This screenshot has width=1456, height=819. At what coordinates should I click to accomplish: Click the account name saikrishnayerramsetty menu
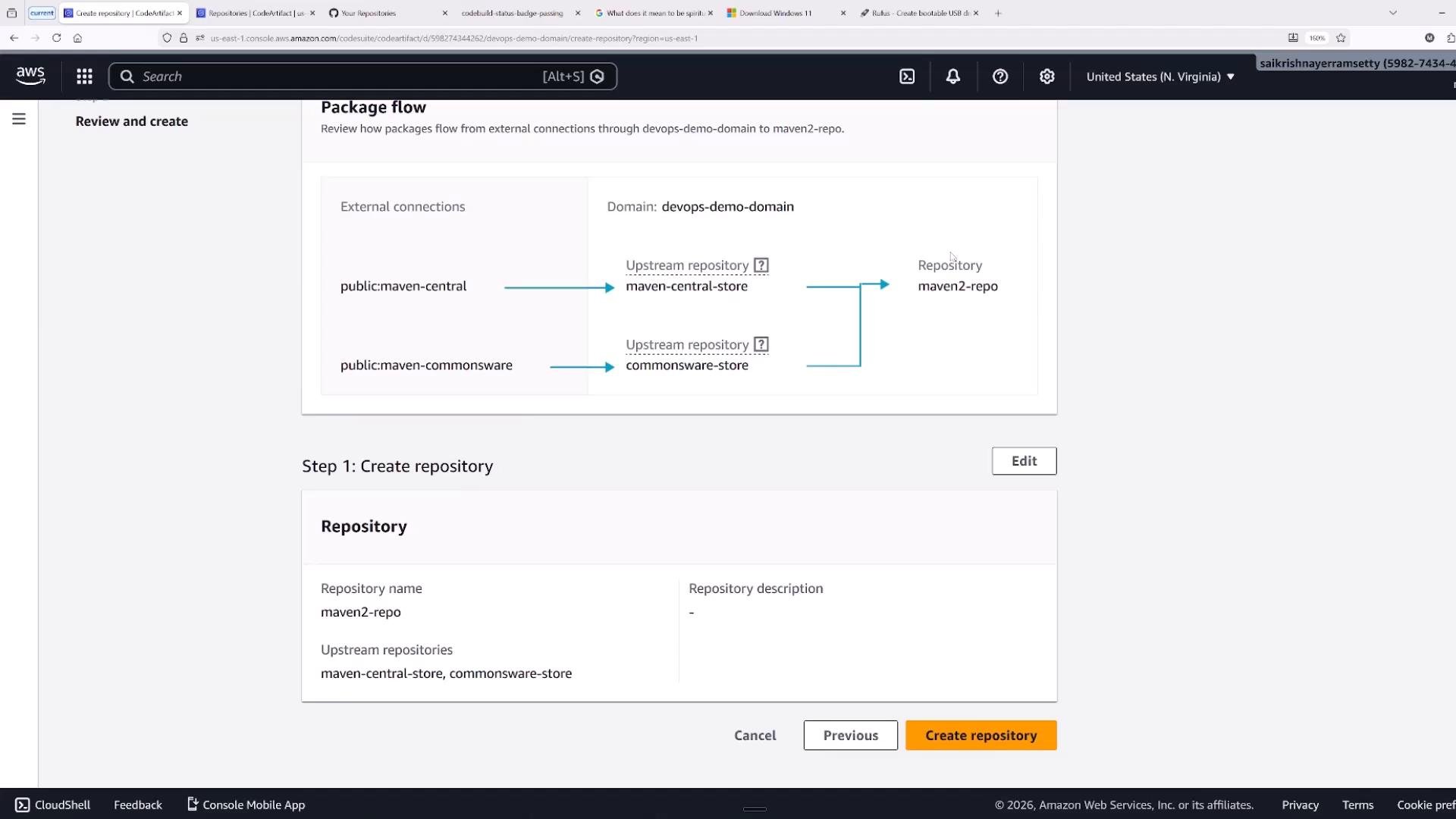[1357, 64]
